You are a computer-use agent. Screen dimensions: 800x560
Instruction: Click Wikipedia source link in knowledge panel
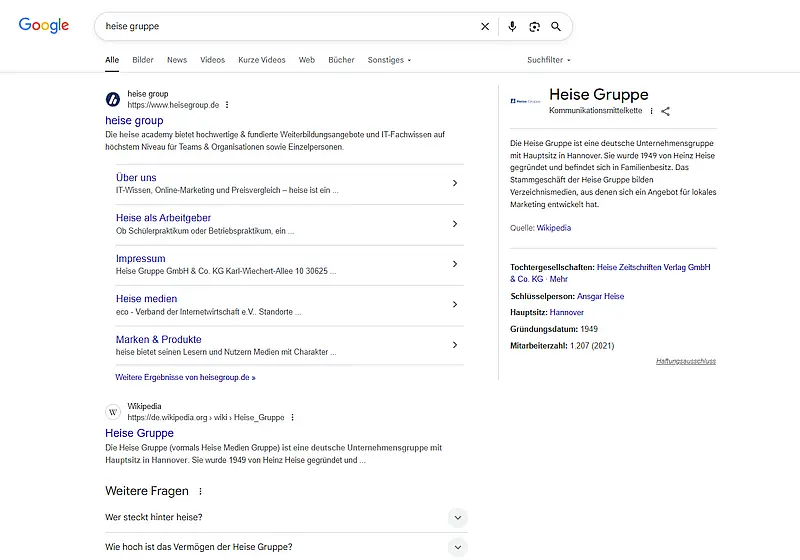coord(554,228)
